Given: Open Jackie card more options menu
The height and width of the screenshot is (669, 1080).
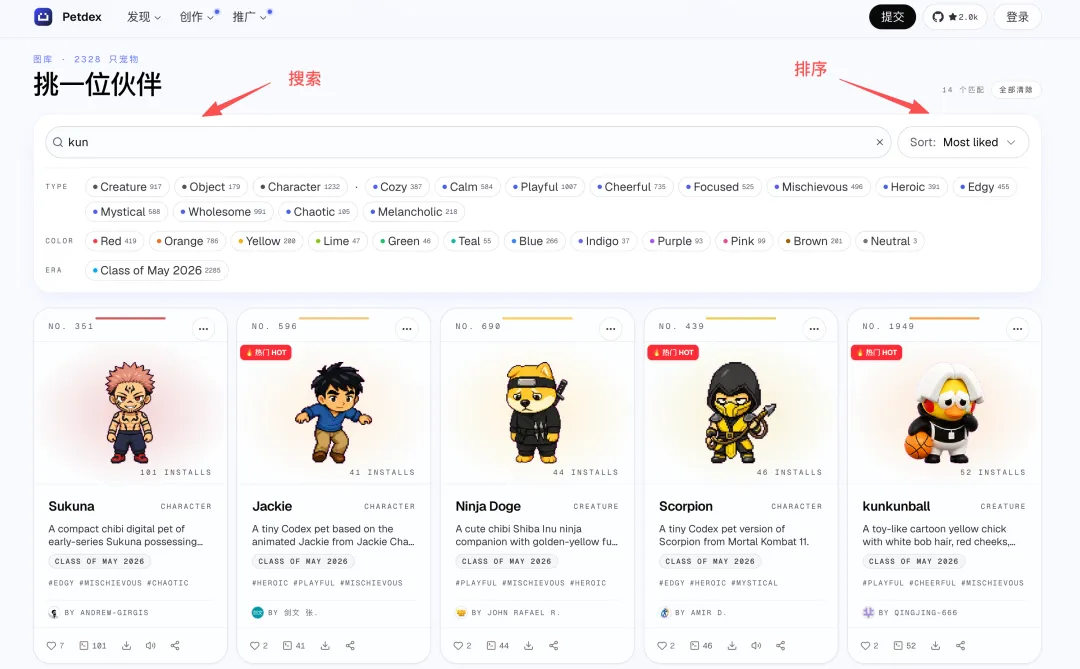Looking at the screenshot, I should (407, 329).
